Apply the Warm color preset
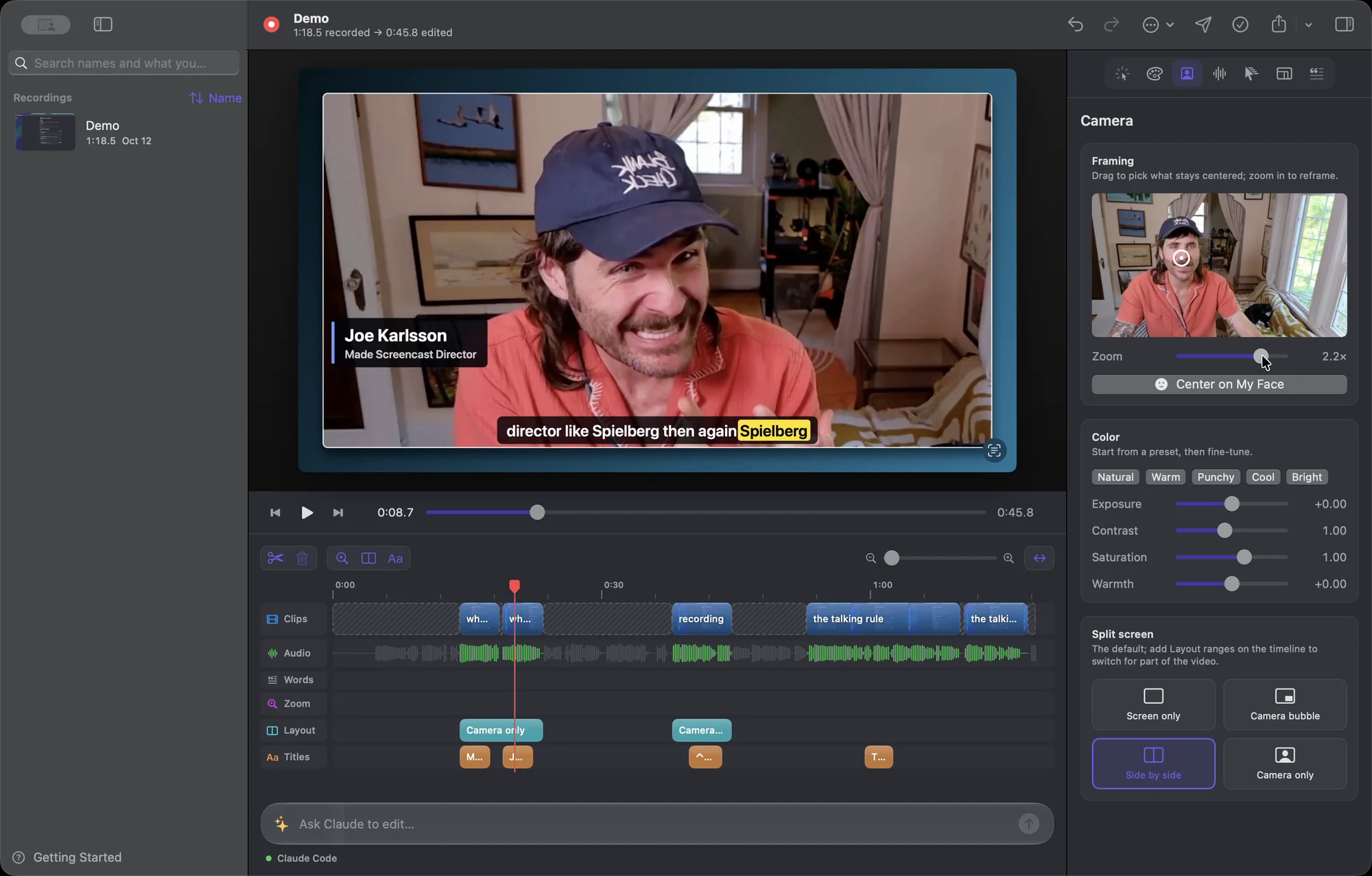1372x876 pixels. point(1166,477)
